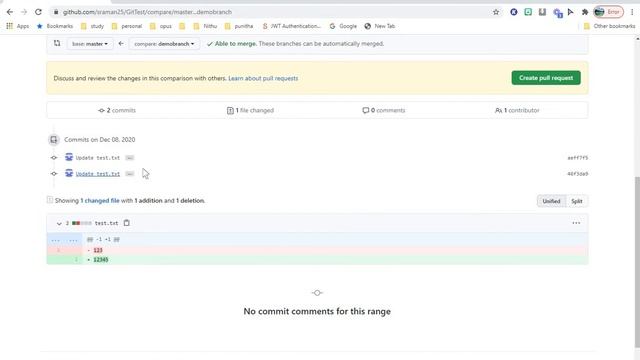
Task: Open the star Bookmarks item
Action: pos(55,26)
